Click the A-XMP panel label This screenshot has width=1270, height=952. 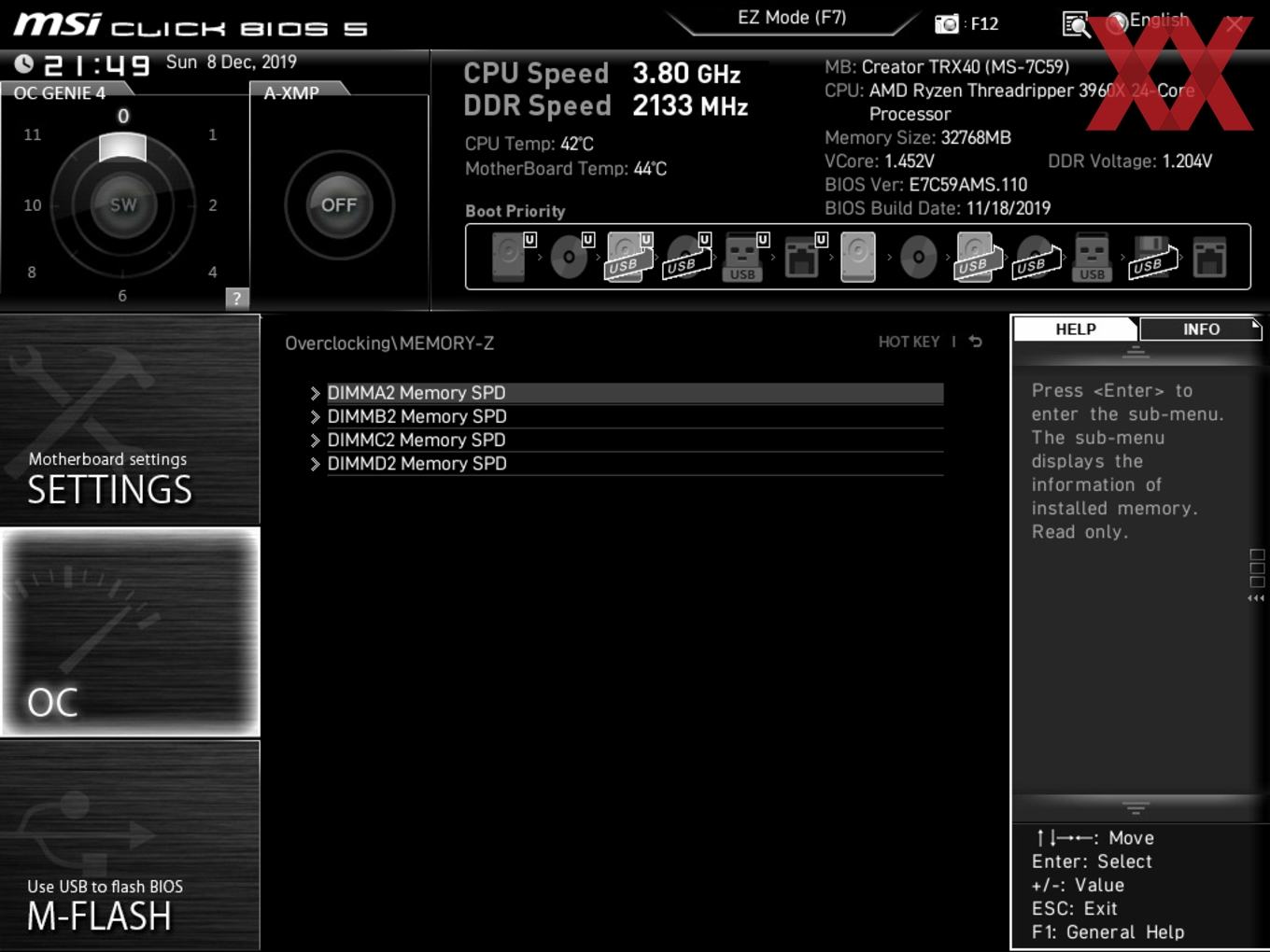coord(291,92)
